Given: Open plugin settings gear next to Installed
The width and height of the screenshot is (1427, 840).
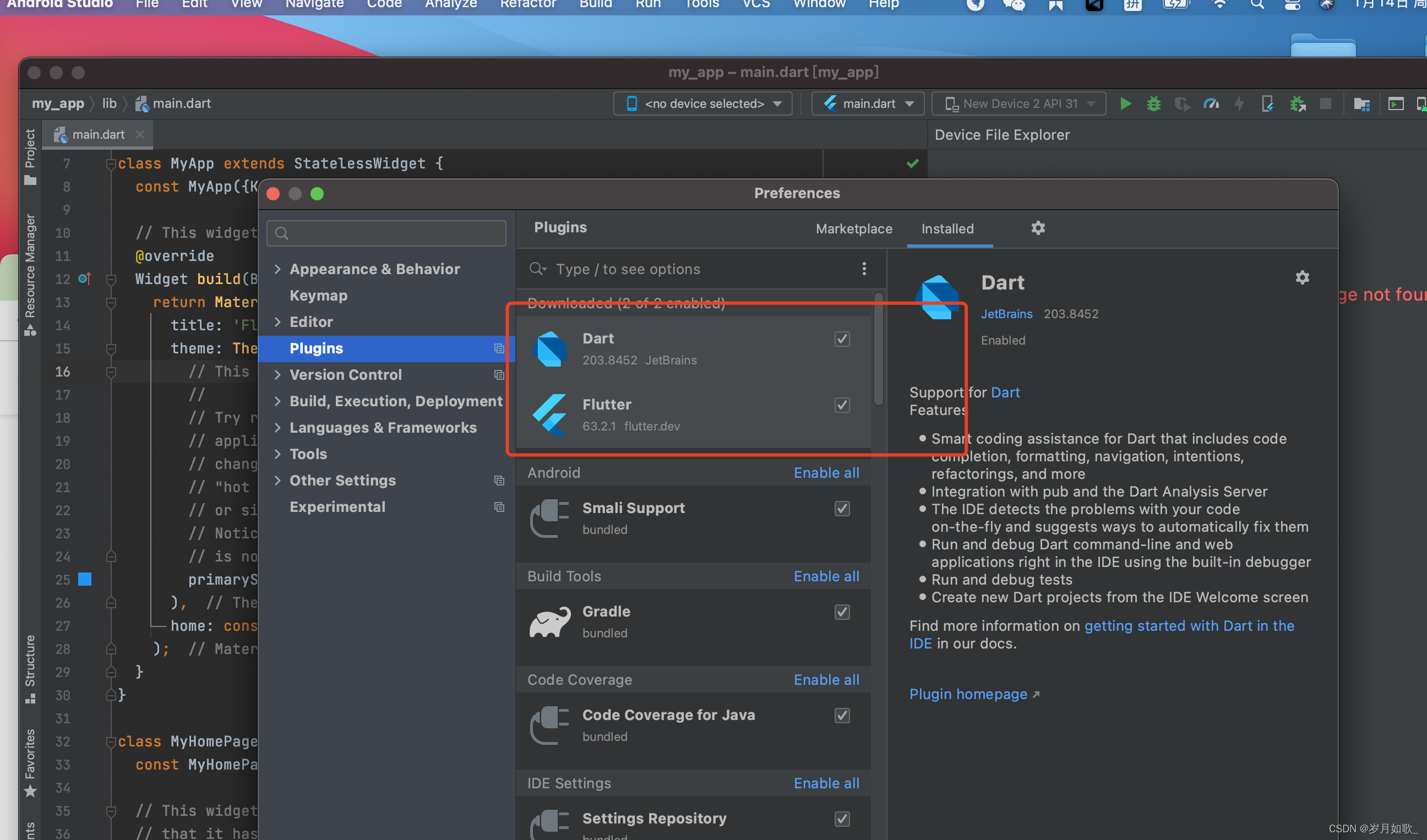Looking at the screenshot, I should coord(1037,228).
